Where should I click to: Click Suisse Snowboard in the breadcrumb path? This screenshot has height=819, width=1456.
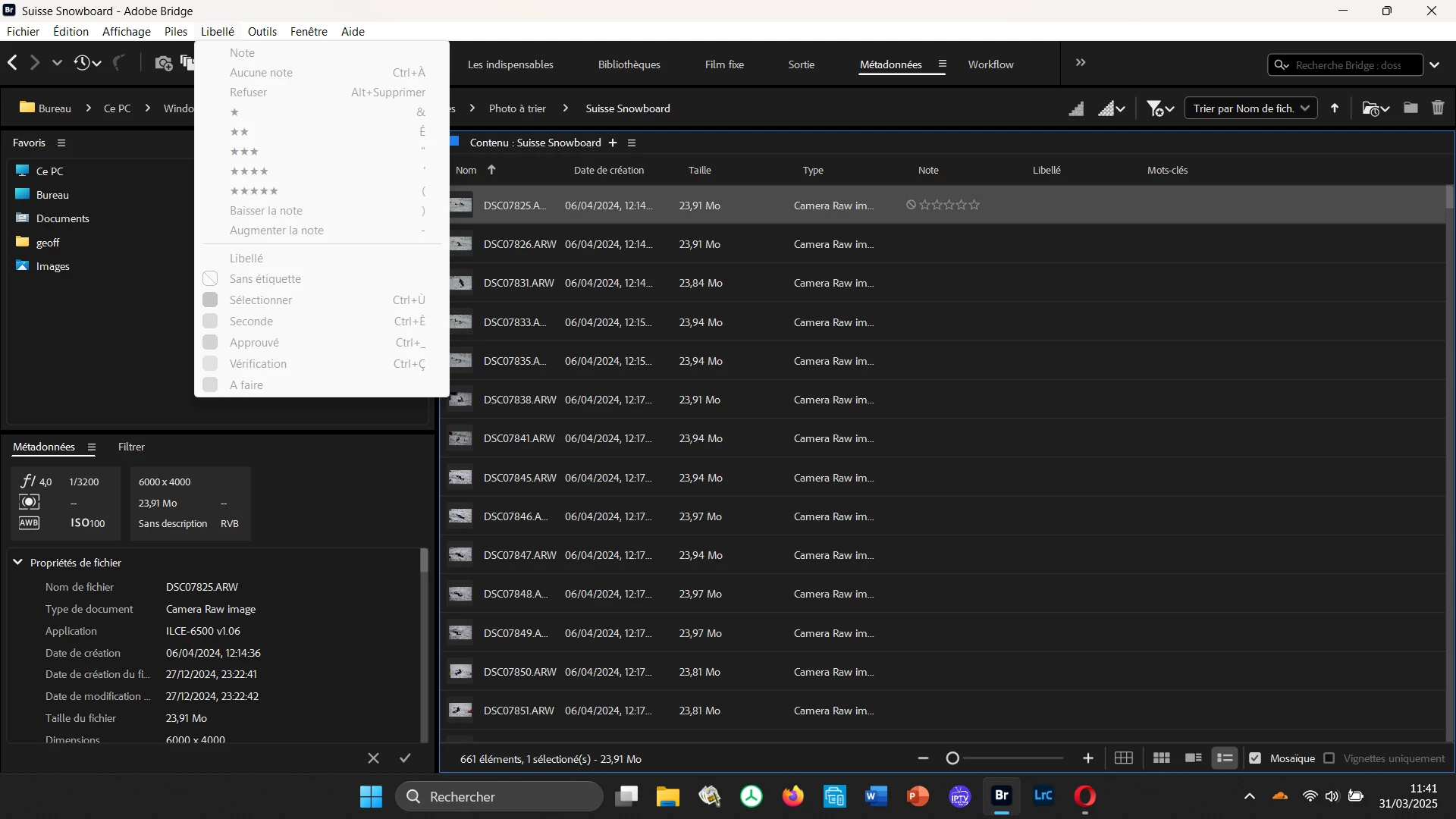(627, 108)
